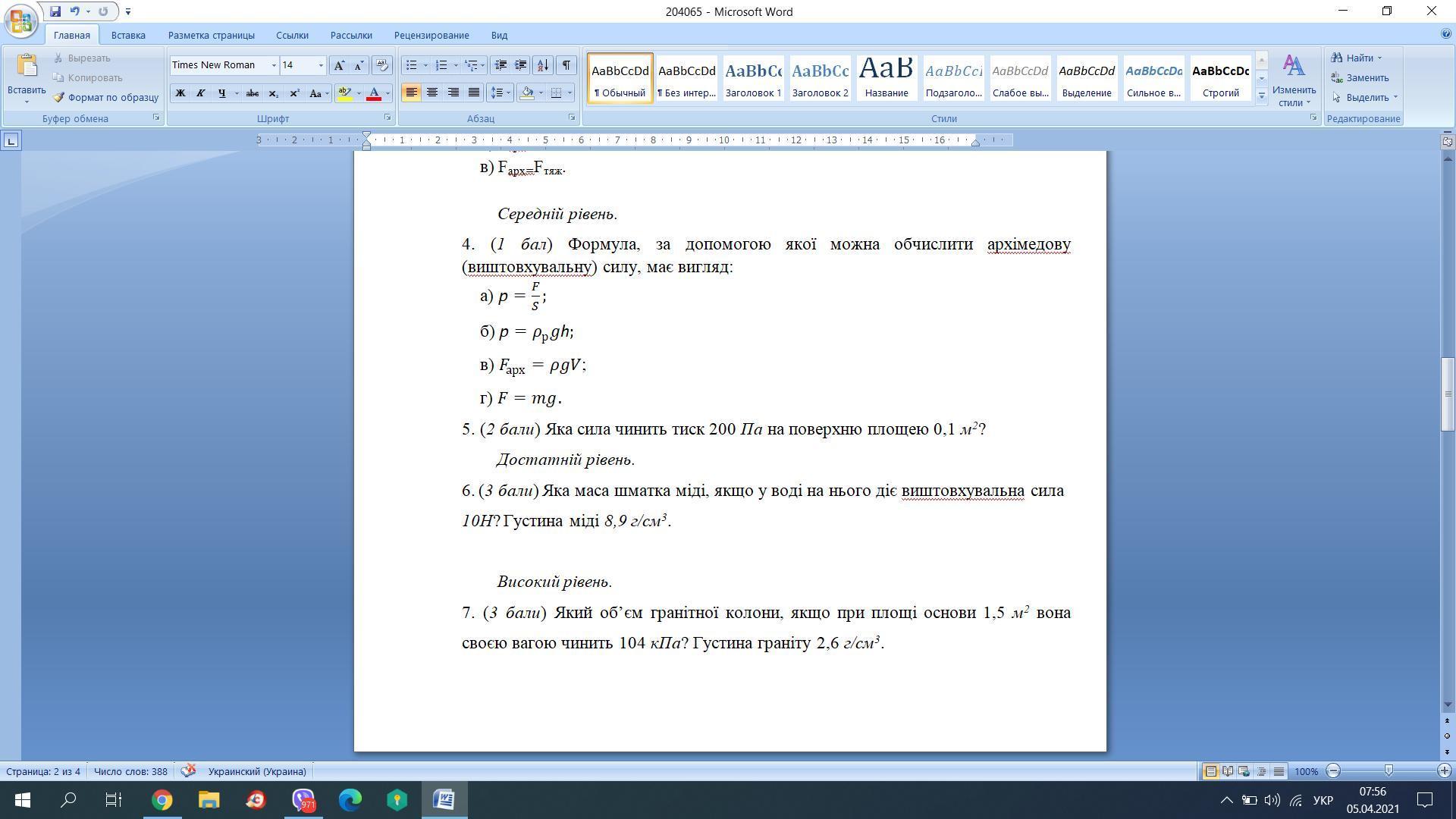Image resolution: width=1456 pixels, height=819 pixels.
Task: Click the zoom slider handle in status bar
Action: tap(1389, 770)
